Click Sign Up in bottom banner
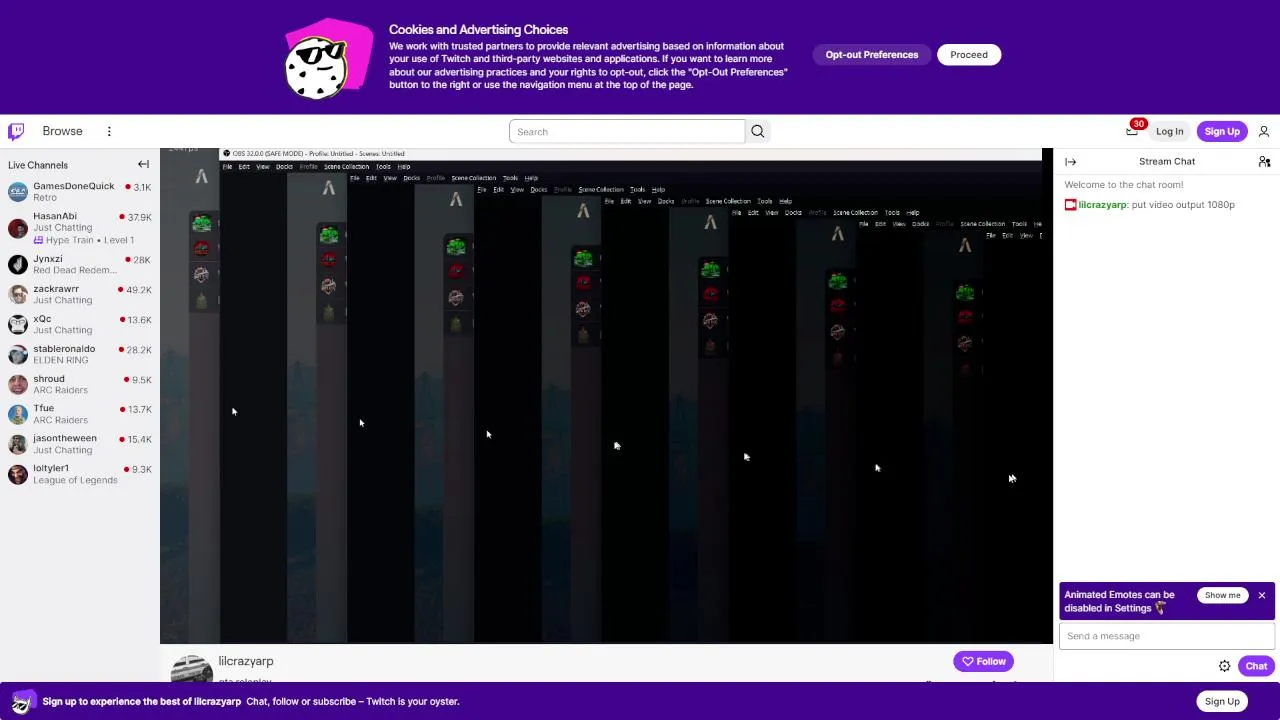 [1222, 701]
